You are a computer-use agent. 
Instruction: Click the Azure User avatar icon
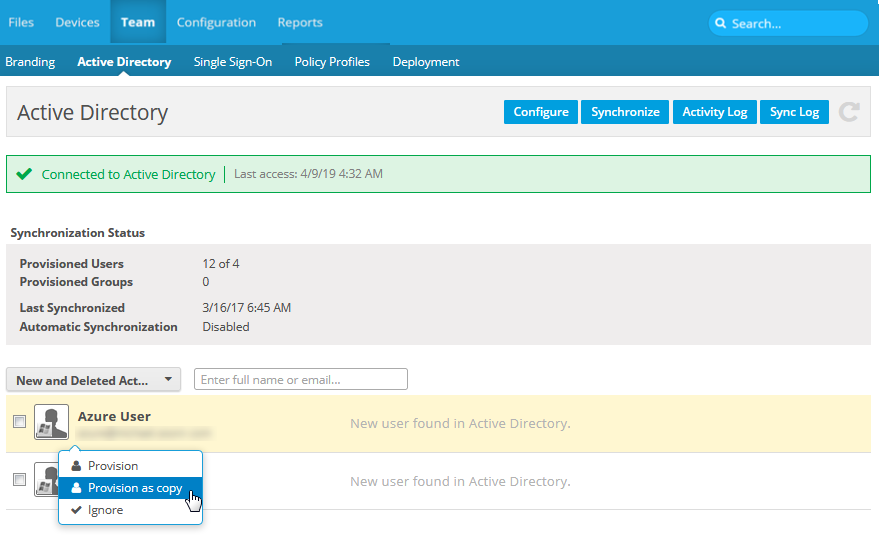(51, 422)
